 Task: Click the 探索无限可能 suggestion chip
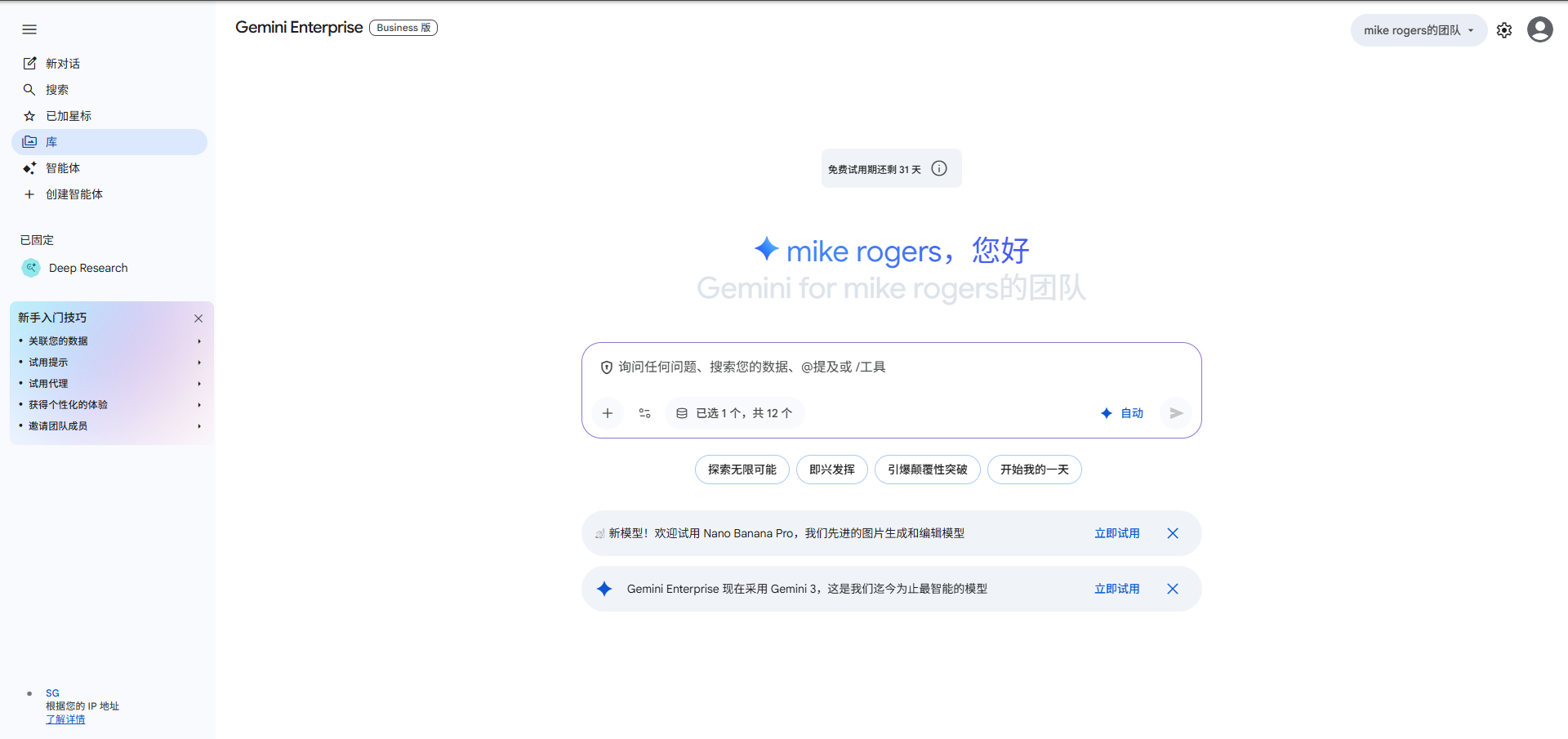pos(742,470)
